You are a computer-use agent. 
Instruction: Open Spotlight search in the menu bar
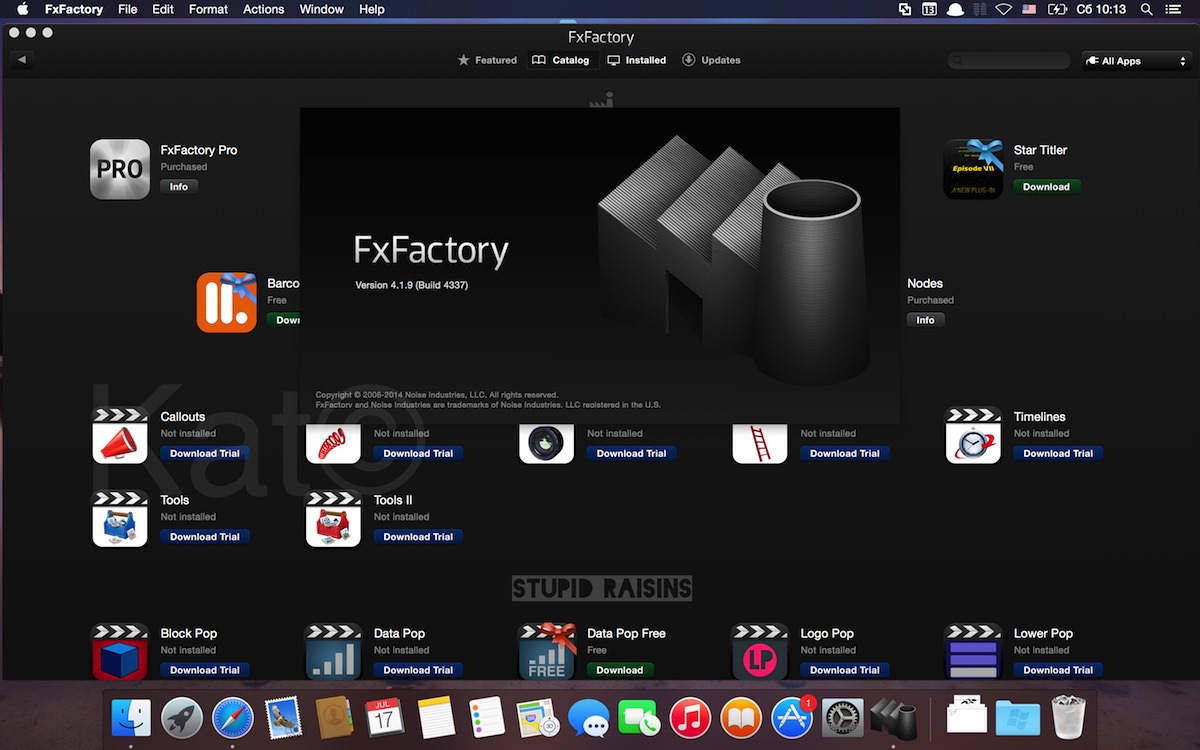tap(1149, 9)
